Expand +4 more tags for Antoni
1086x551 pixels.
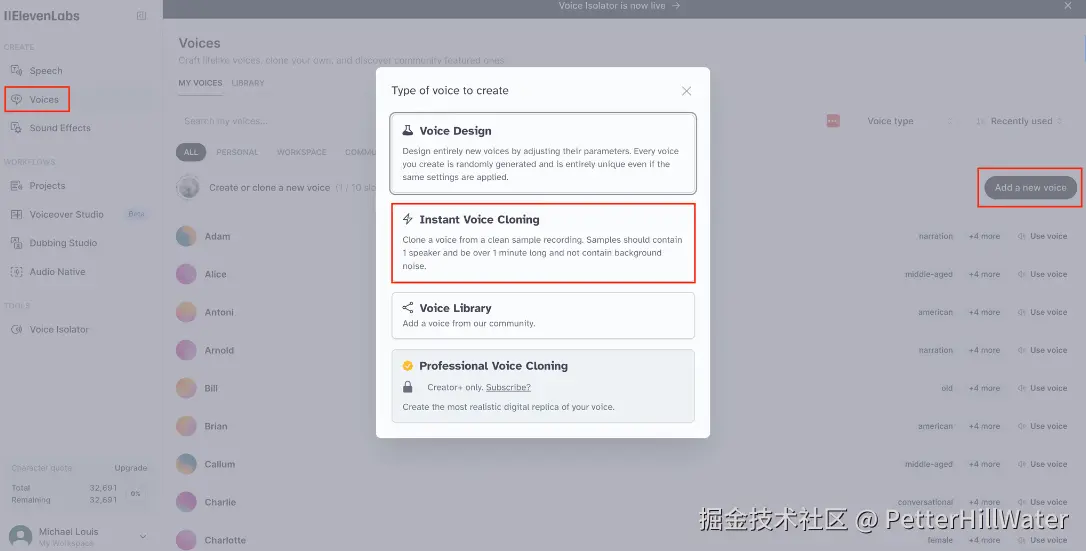pyautogui.click(x=984, y=312)
